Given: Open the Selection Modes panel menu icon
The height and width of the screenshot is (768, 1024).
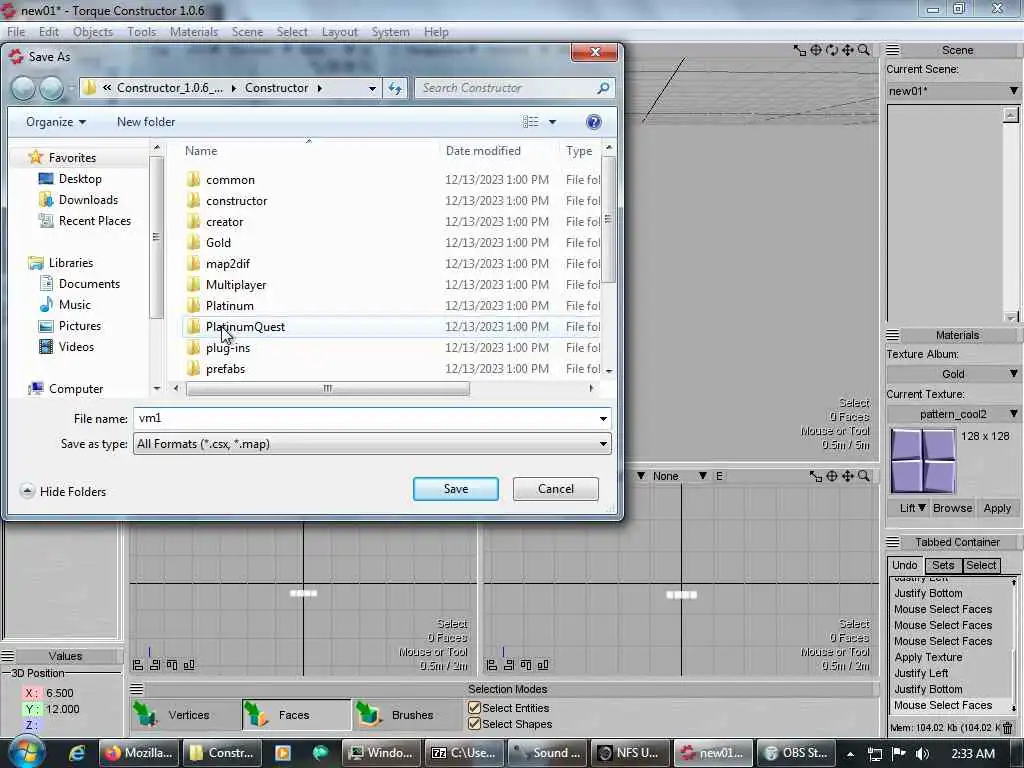Looking at the screenshot, I should pyautogui.click(x=136, y=688).
